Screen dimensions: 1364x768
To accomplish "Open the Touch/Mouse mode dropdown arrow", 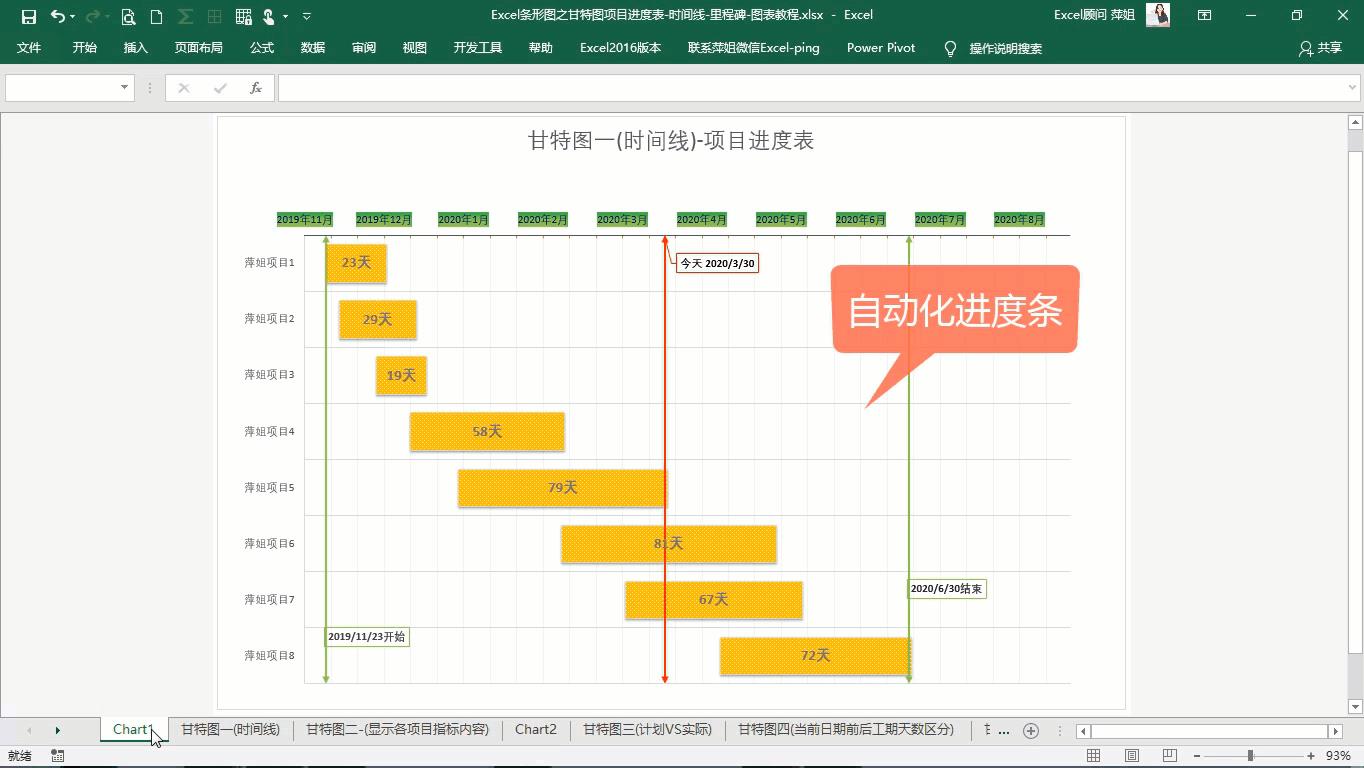I will point(286,16).
